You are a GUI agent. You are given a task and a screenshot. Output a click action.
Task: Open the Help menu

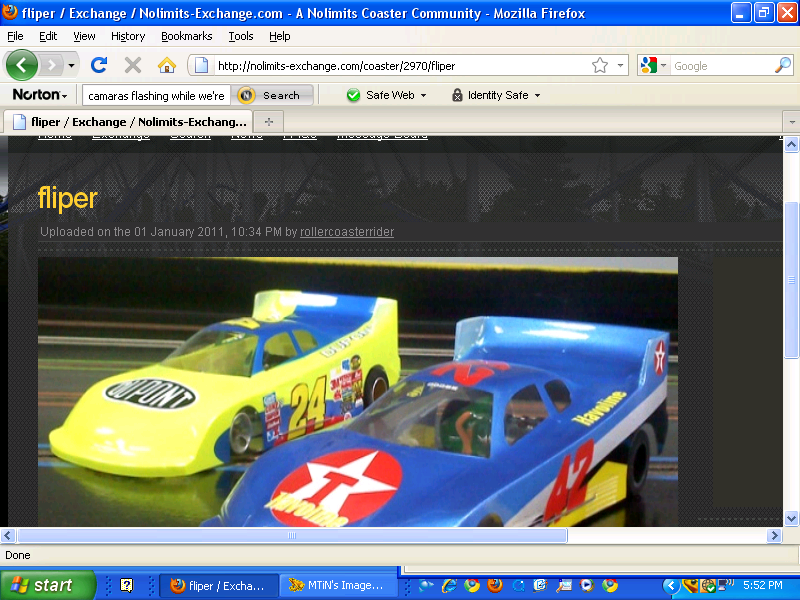(x=280, y=36)
